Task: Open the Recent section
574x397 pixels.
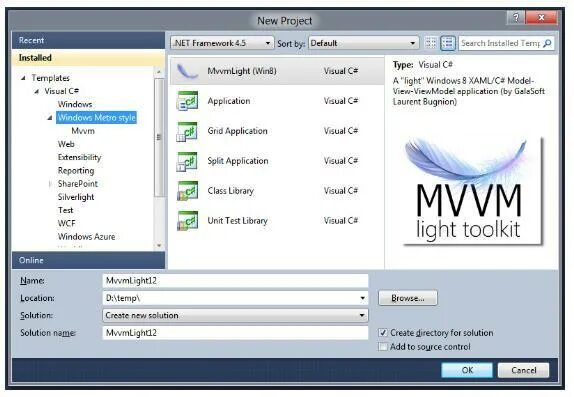Action: click(x=88, y=40)
